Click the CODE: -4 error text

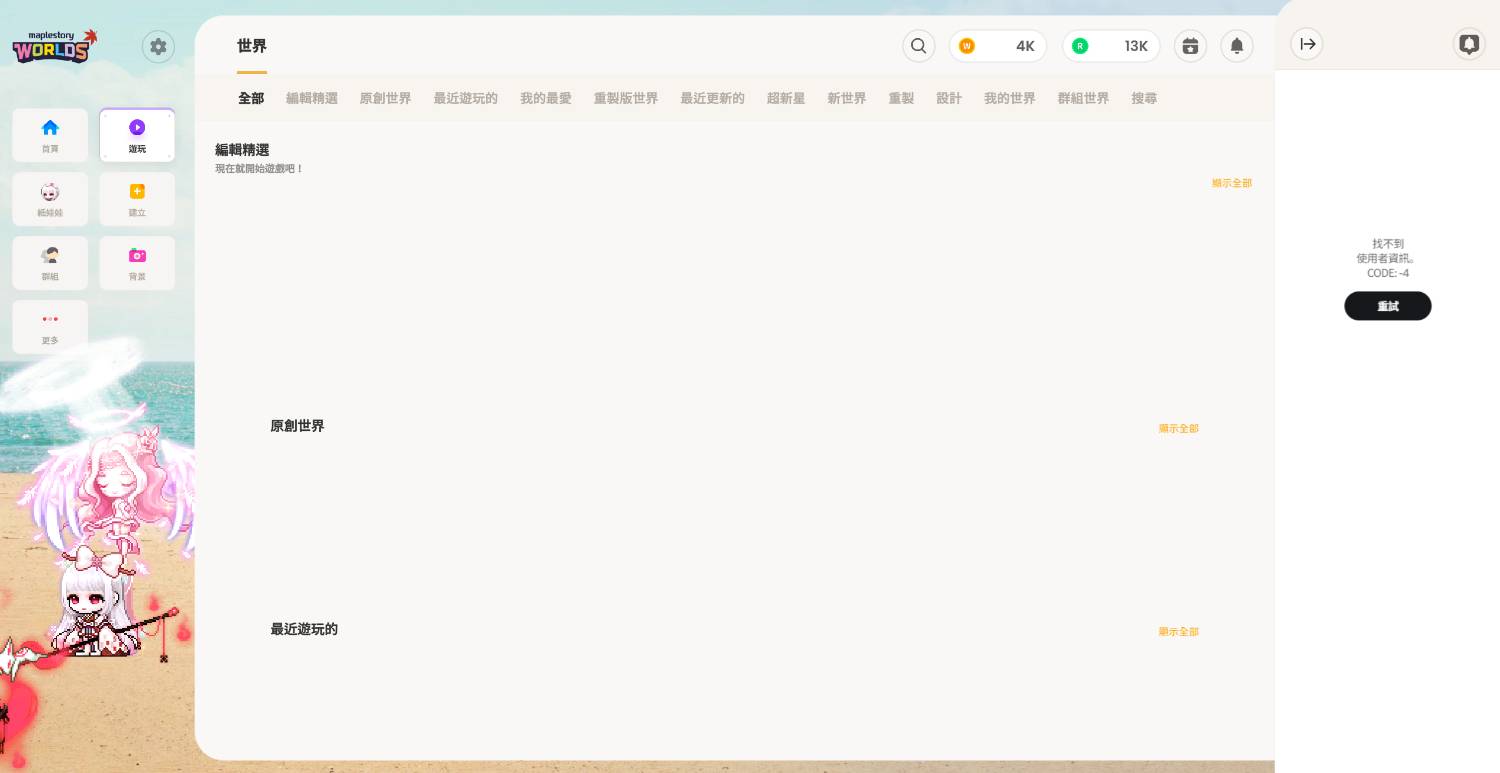[x=1388, y=273]
